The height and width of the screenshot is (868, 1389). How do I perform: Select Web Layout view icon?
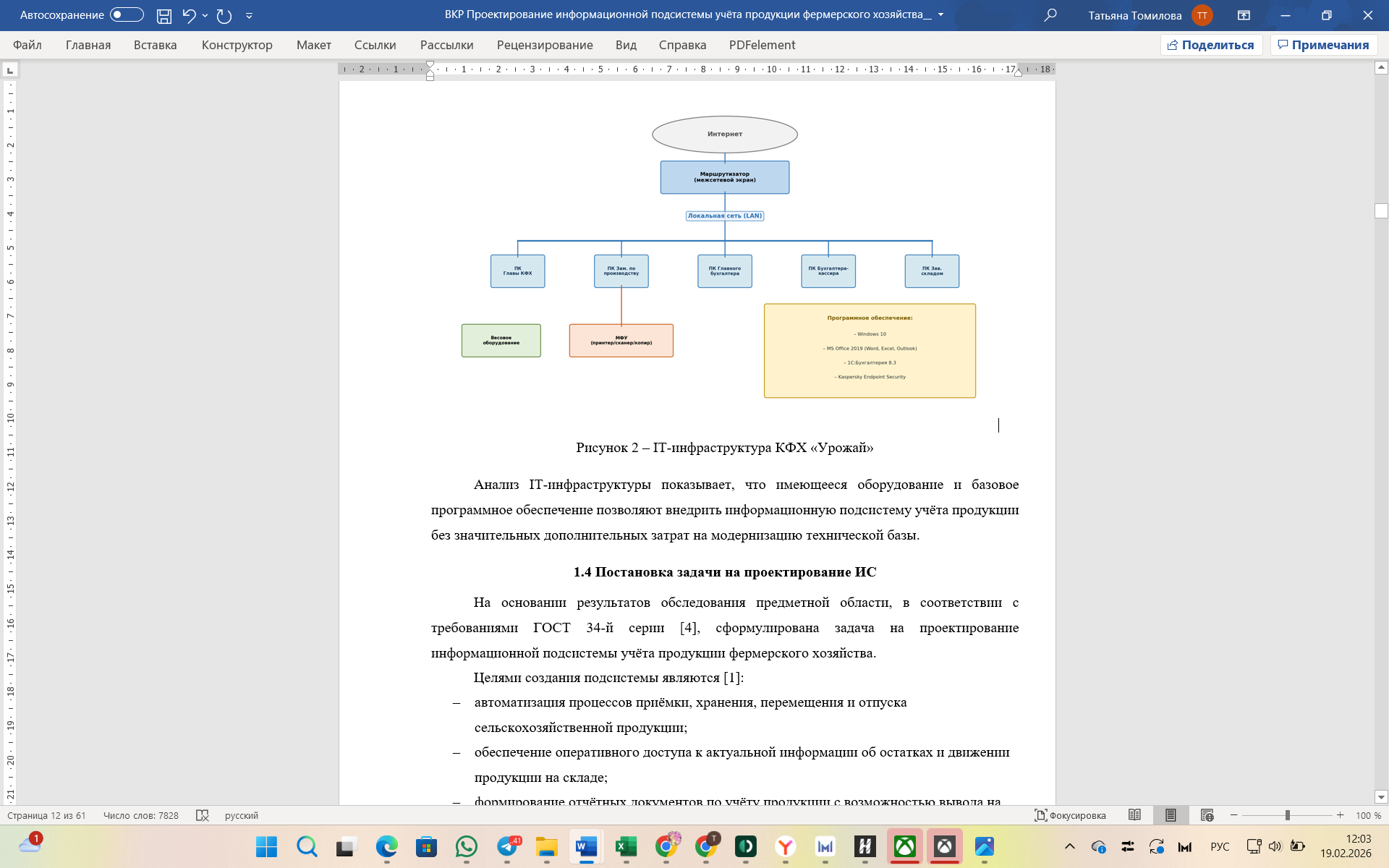1207,815
